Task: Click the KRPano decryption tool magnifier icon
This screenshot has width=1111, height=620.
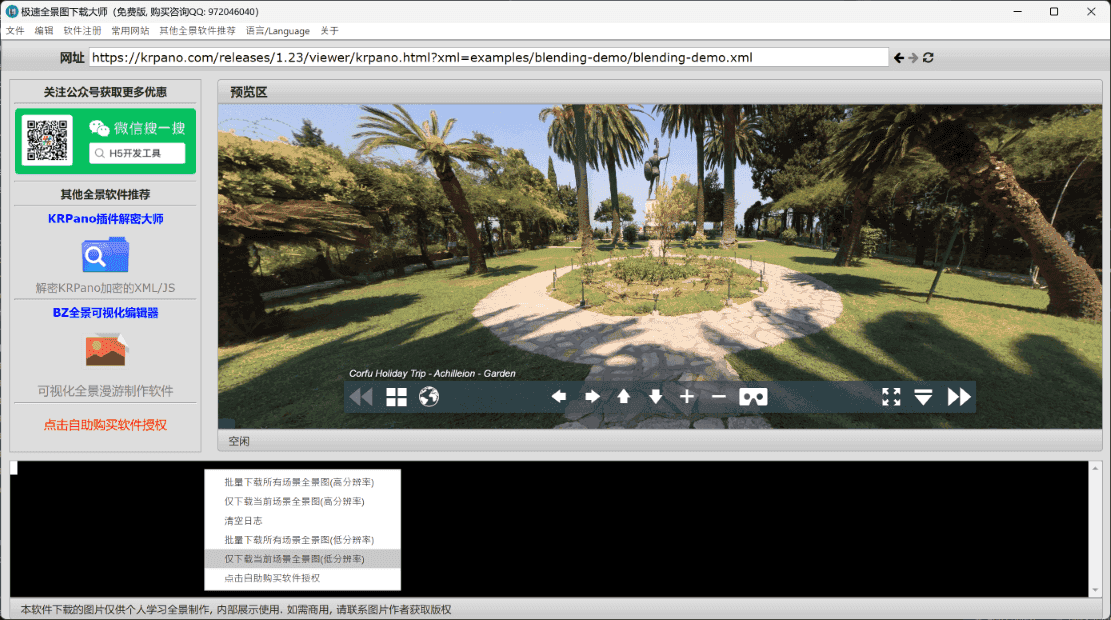Action: tap(105, 256)
